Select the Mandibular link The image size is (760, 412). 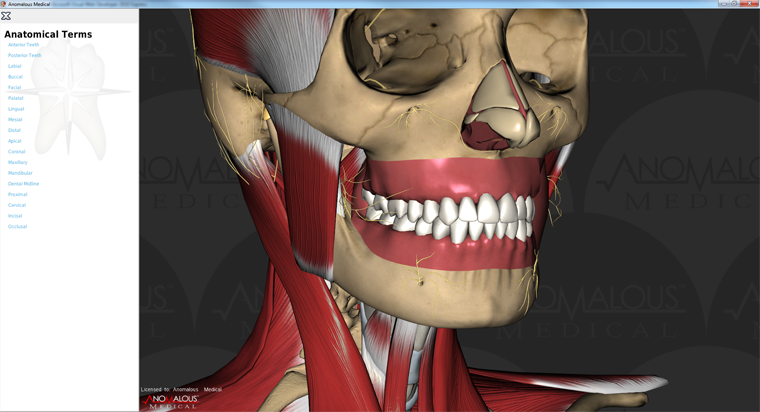point(20,173)
